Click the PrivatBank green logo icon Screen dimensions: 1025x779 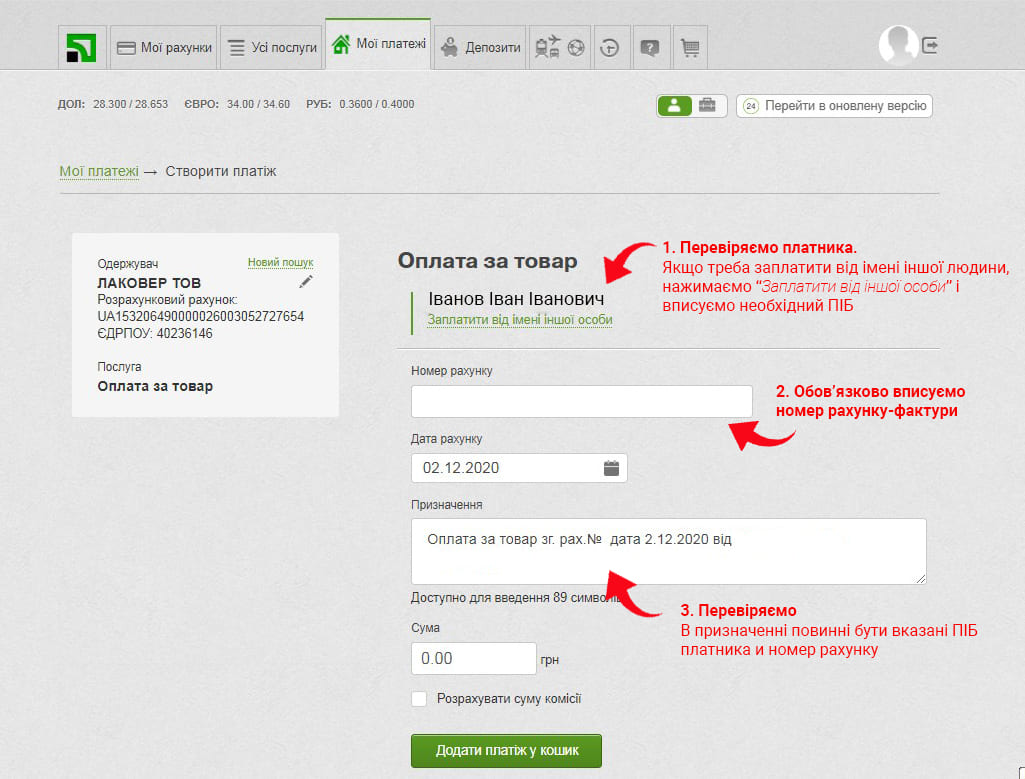[x=80, y=47]
